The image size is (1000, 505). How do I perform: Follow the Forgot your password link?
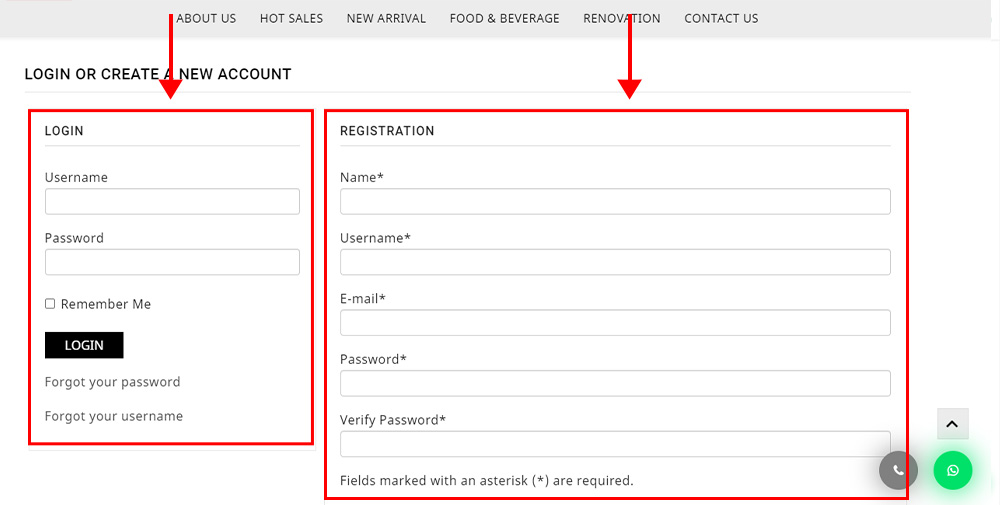[x=112, y=382]
